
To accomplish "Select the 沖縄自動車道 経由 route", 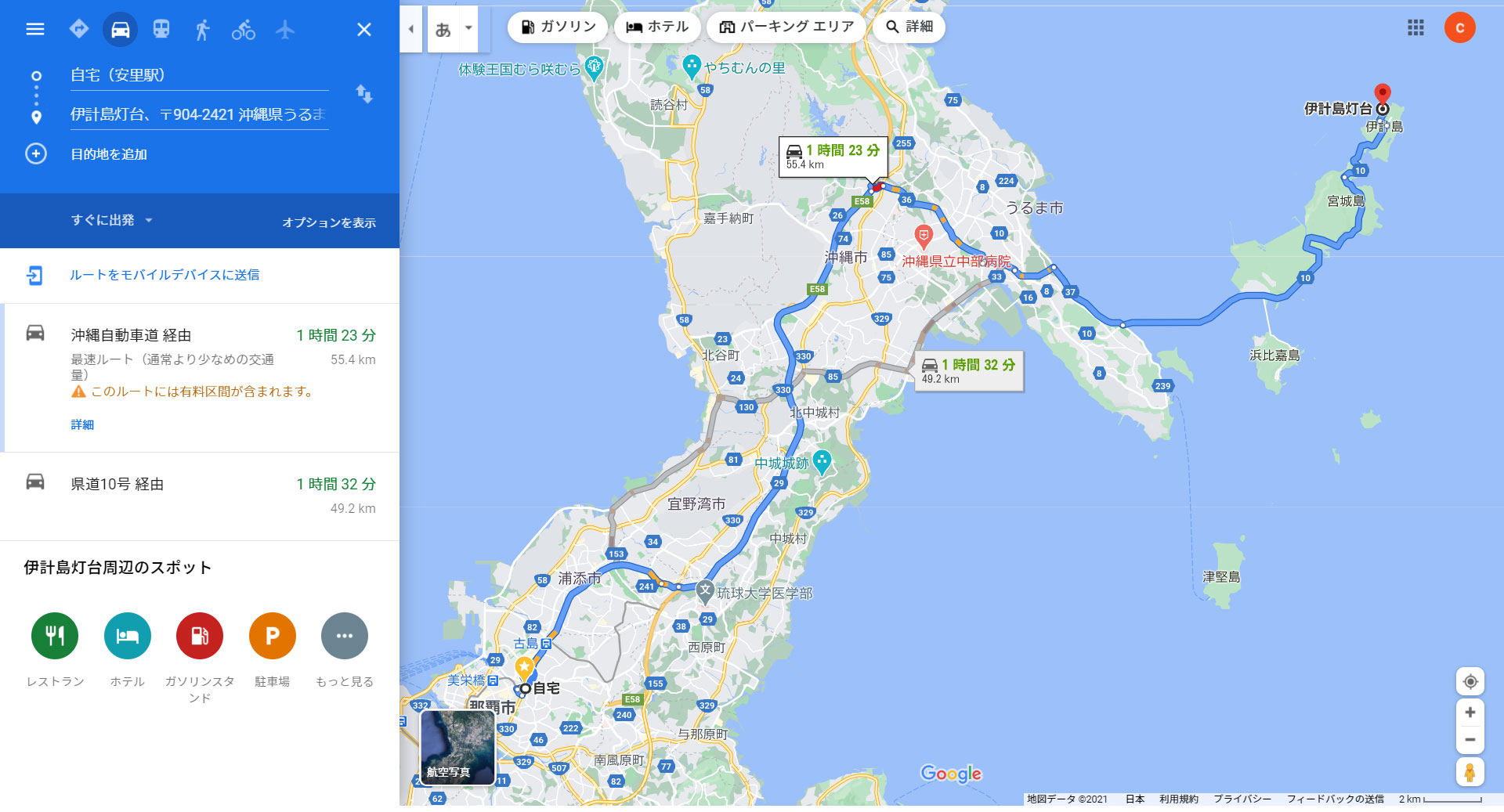I will tap(200, 378).
